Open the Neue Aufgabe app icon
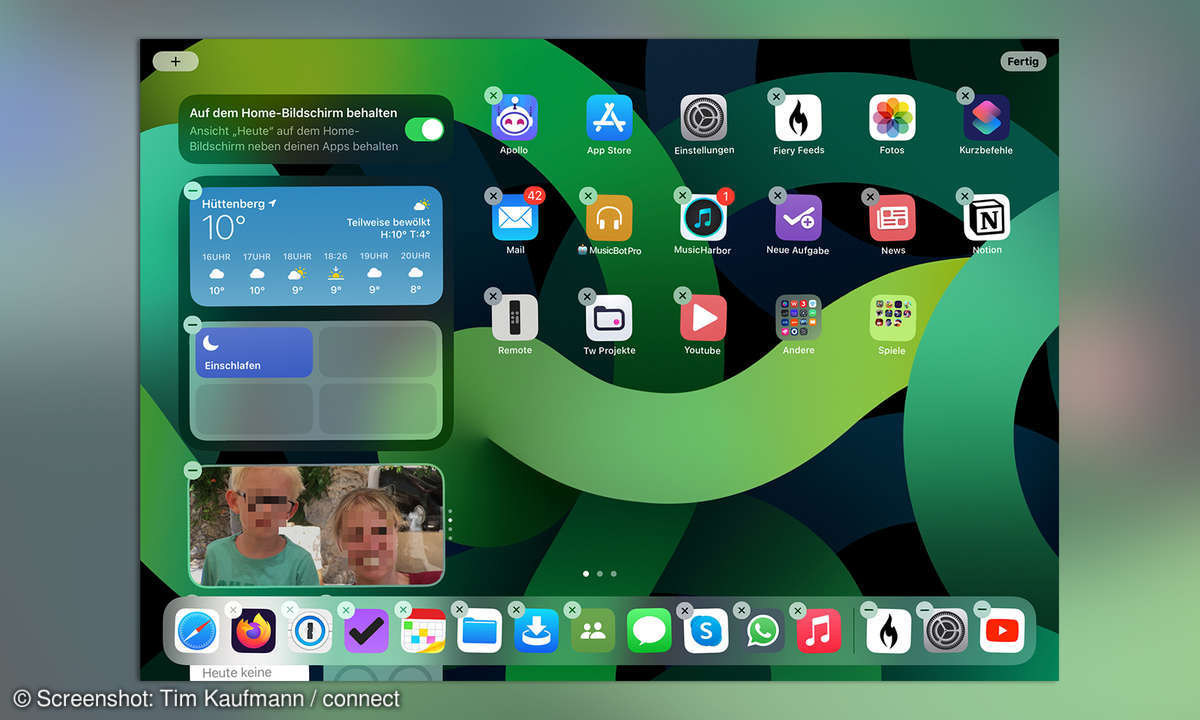 (798, 218)
